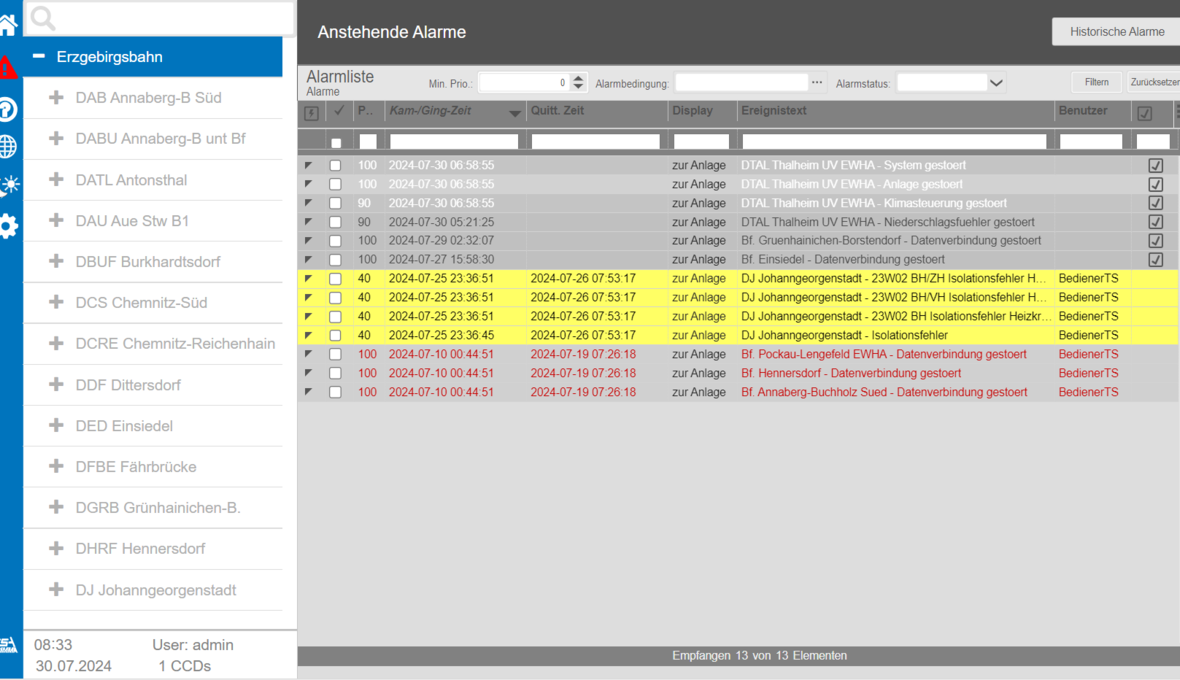This screenshot has width=1180, height=680.
Task: Open the red alarm warning icon
Action: click(x=8, y=68)
